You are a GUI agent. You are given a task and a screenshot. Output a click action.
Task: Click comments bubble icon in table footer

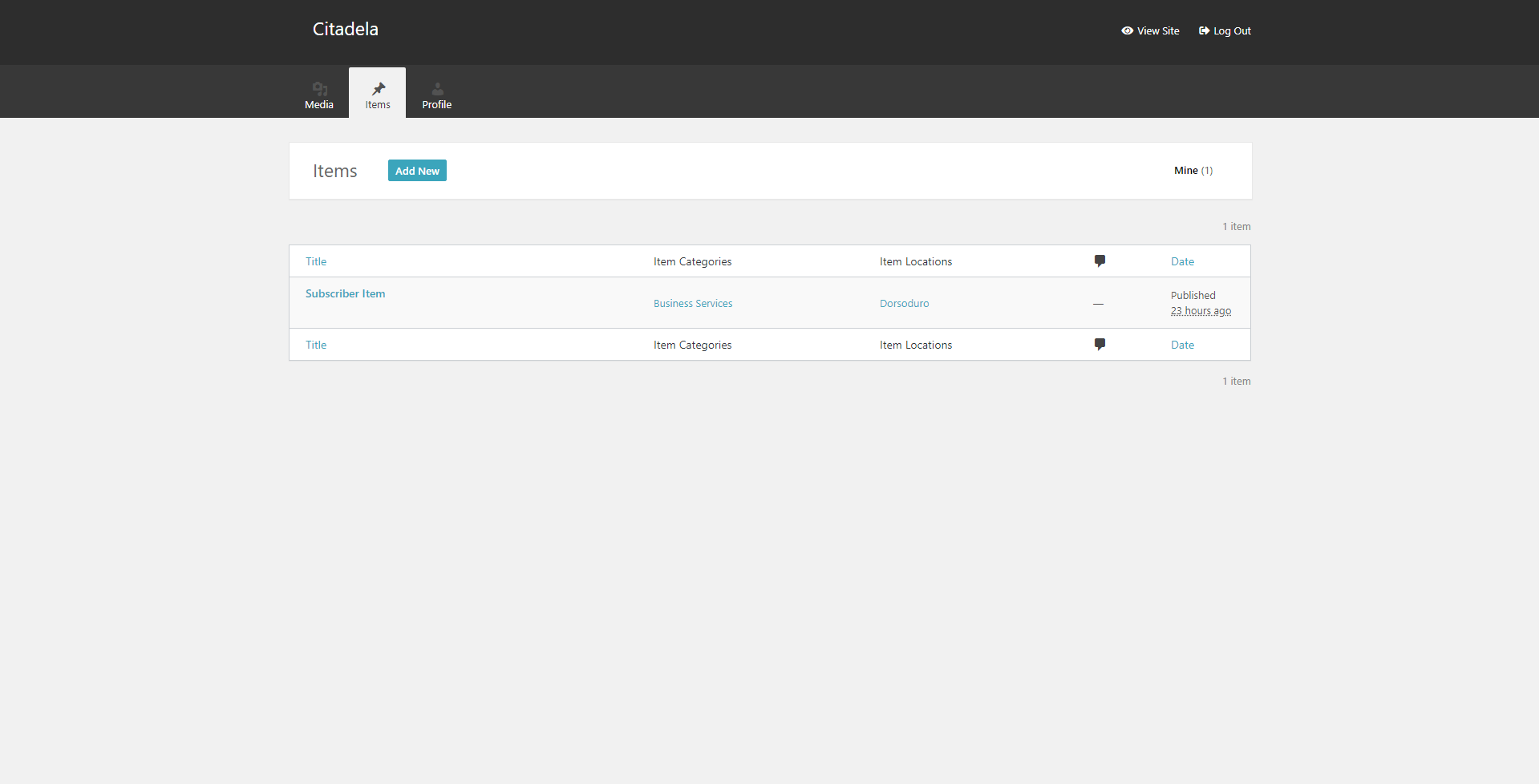[1100, 344]
